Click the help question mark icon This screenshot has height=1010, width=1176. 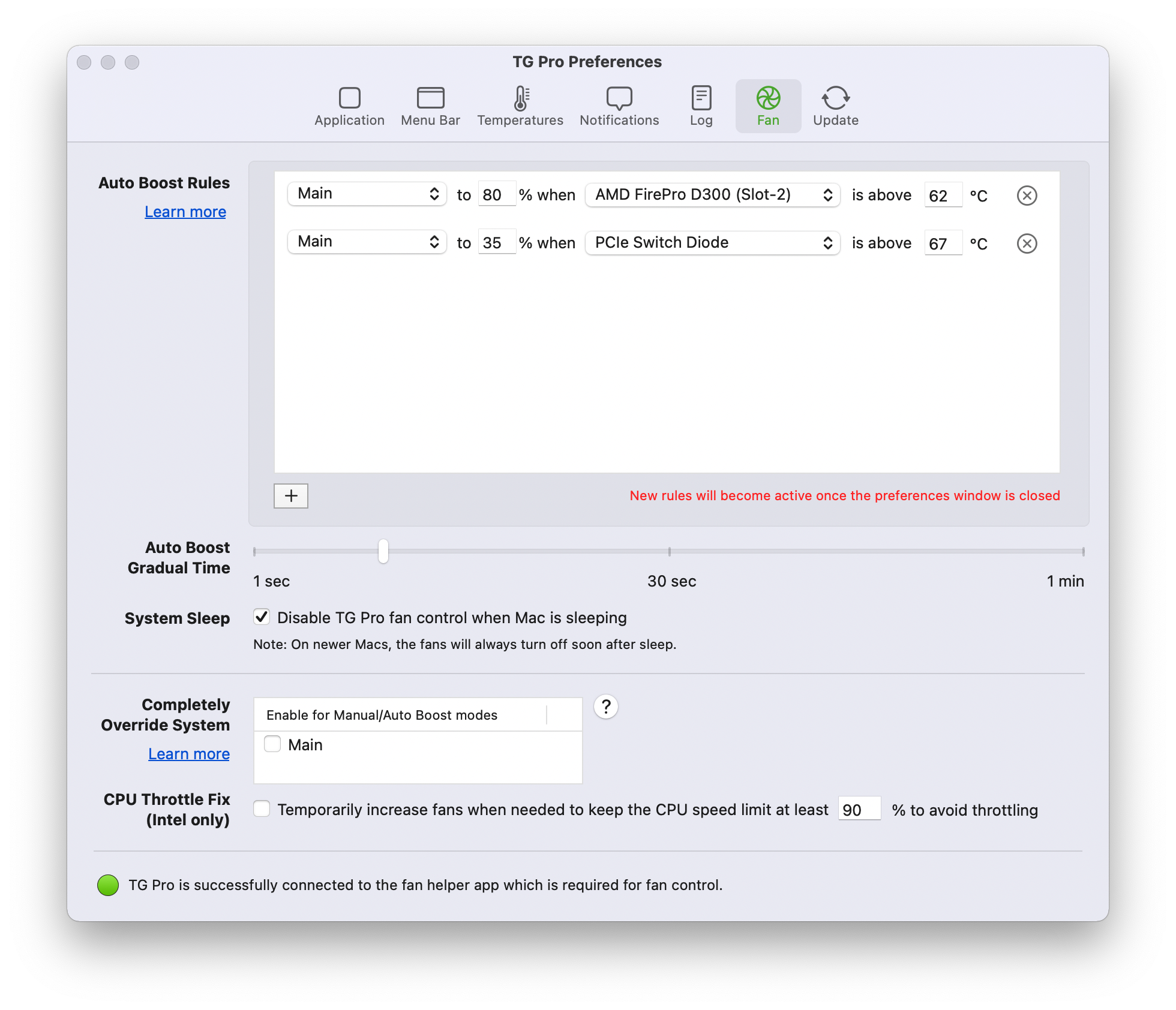[x=605, y=707]
